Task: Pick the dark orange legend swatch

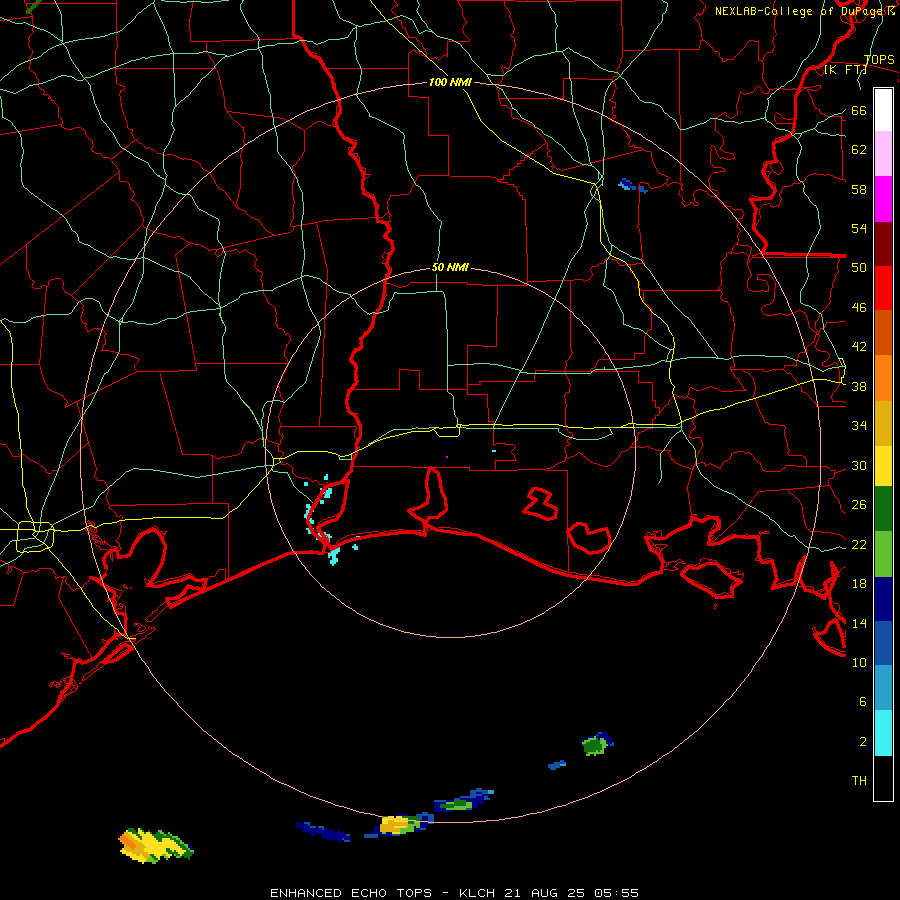Action: [x=883, y=332]
